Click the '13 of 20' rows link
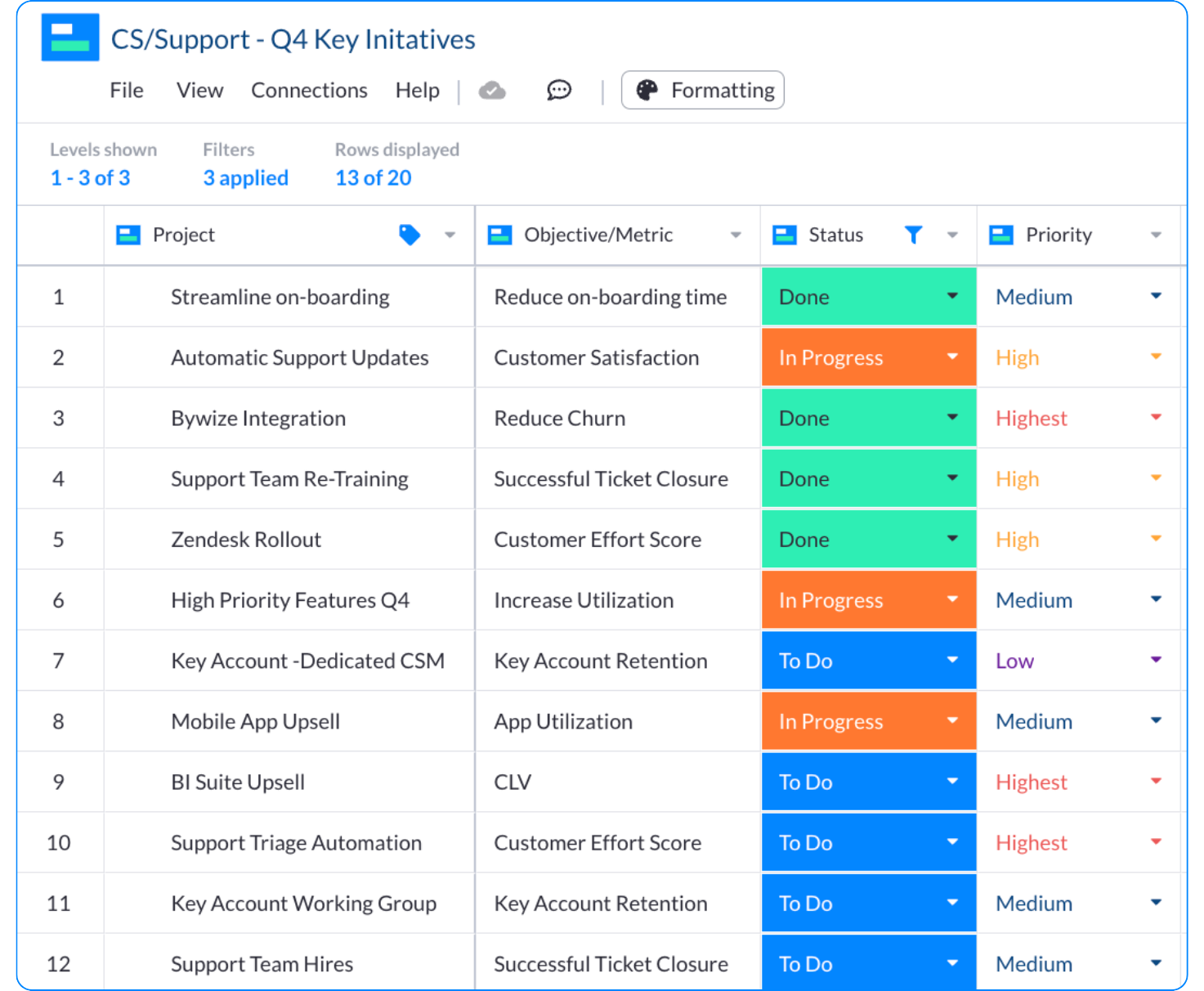This screenshot has width=1204, height=991. (374, 177)
